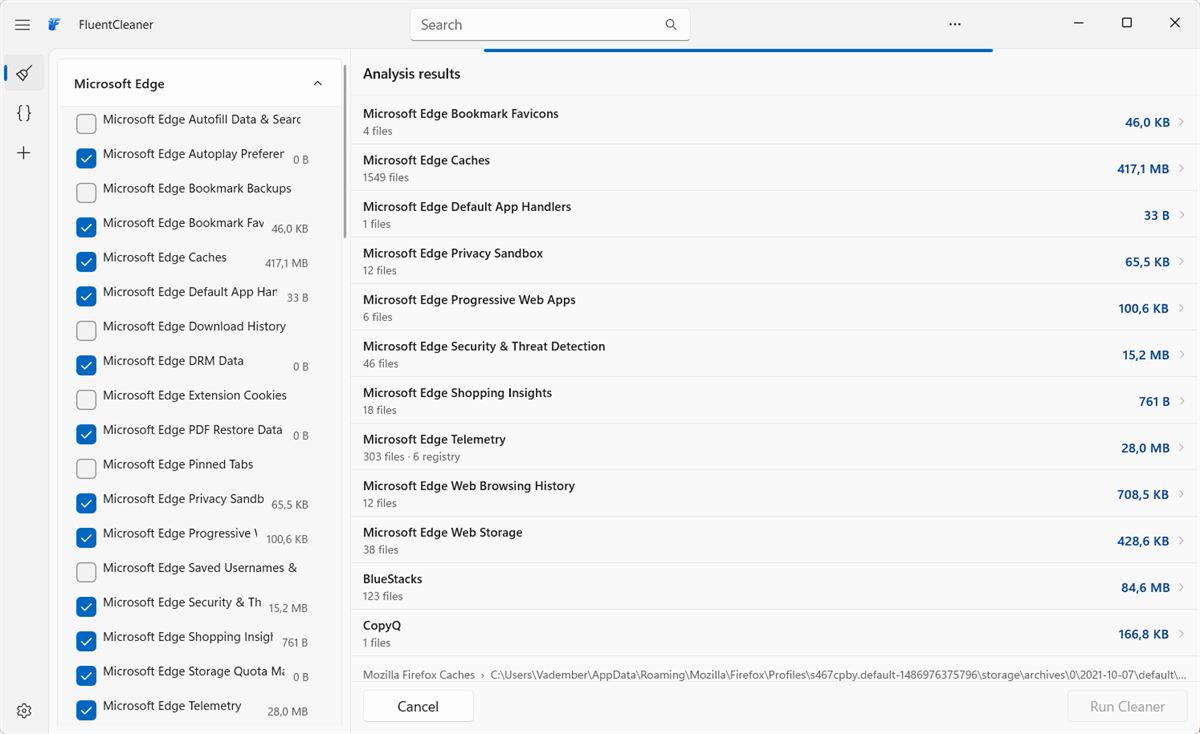Check Microsoft Edge Saved Usernames checkbox
This screenshot has height=734, width=1200.
click(86, 572)
